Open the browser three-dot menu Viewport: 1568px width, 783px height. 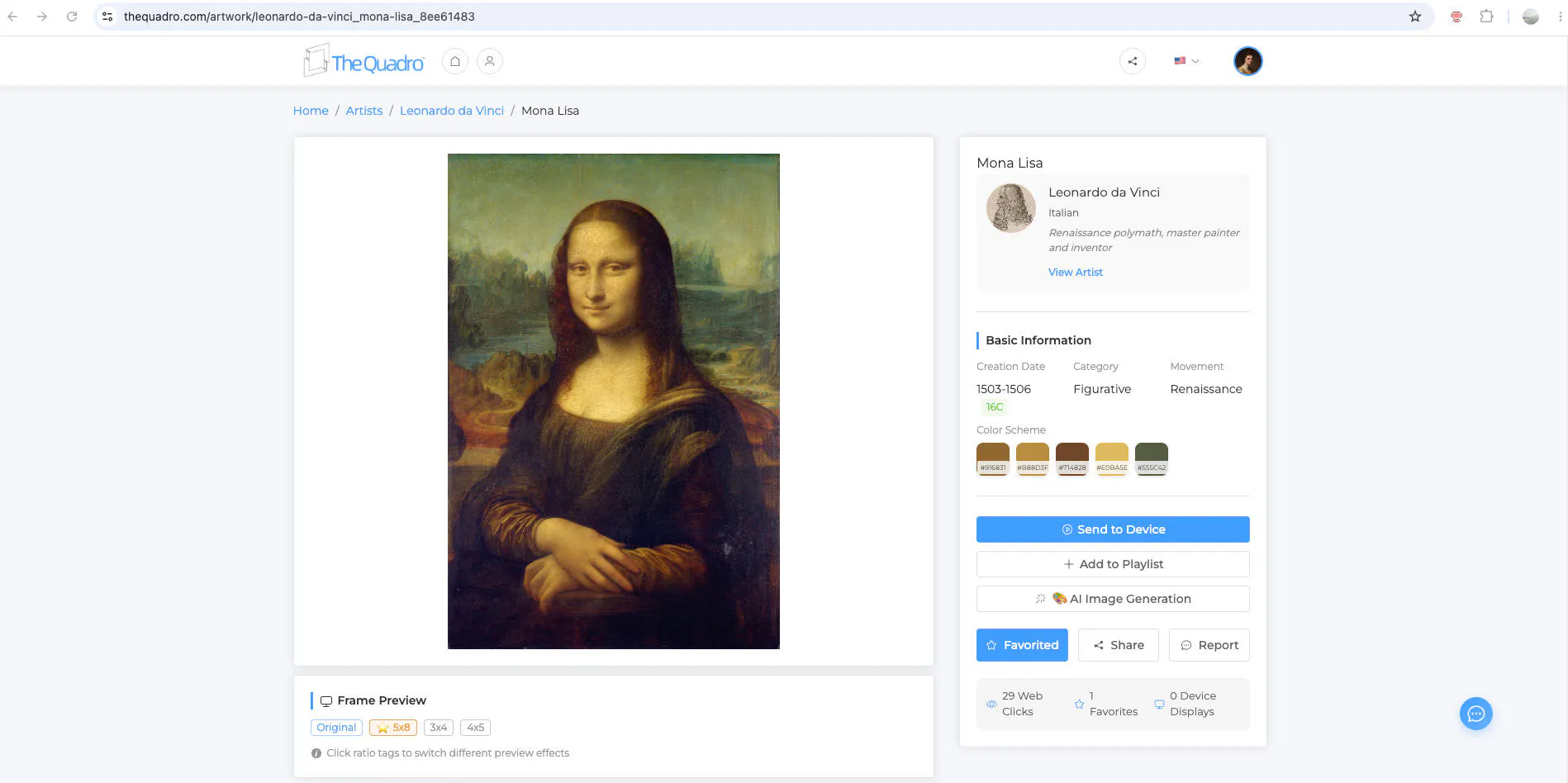[1560, 17]
